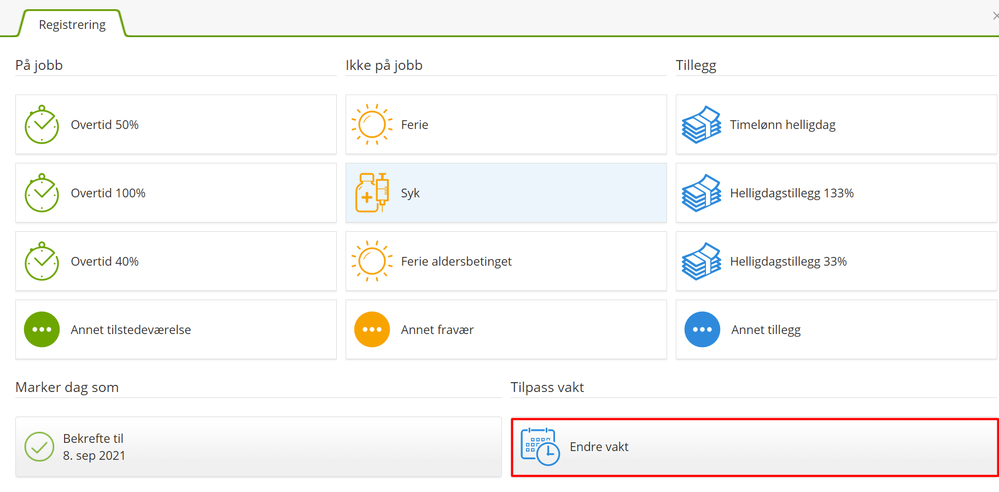Close the registration panel with X
The width and height of the screenshot is (999, 492).
(993, 16)
